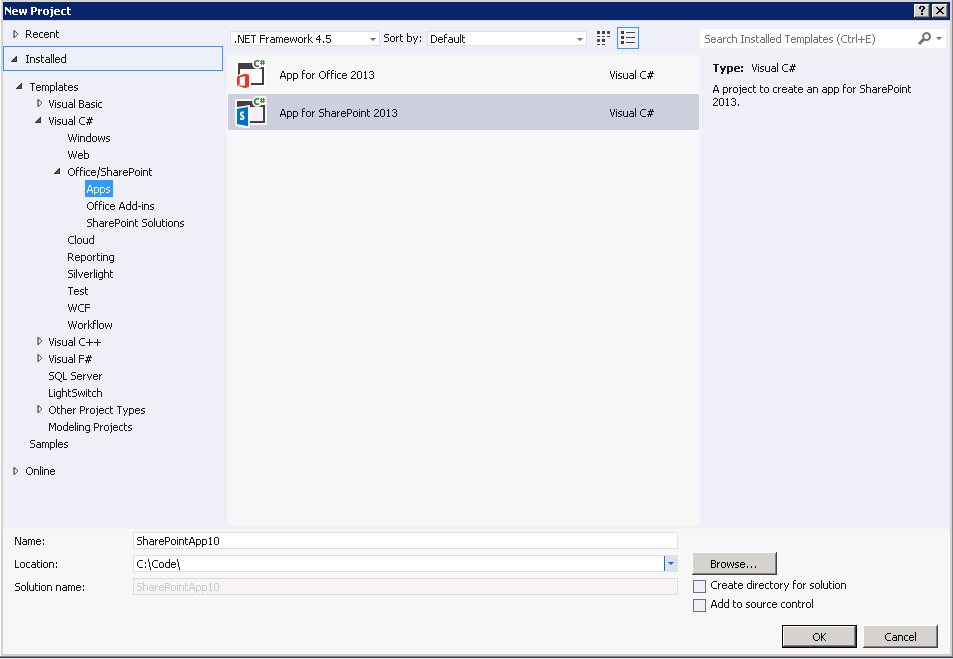Open search options dropdown arrow
The image size is (953, 659).
coord(939,38)
